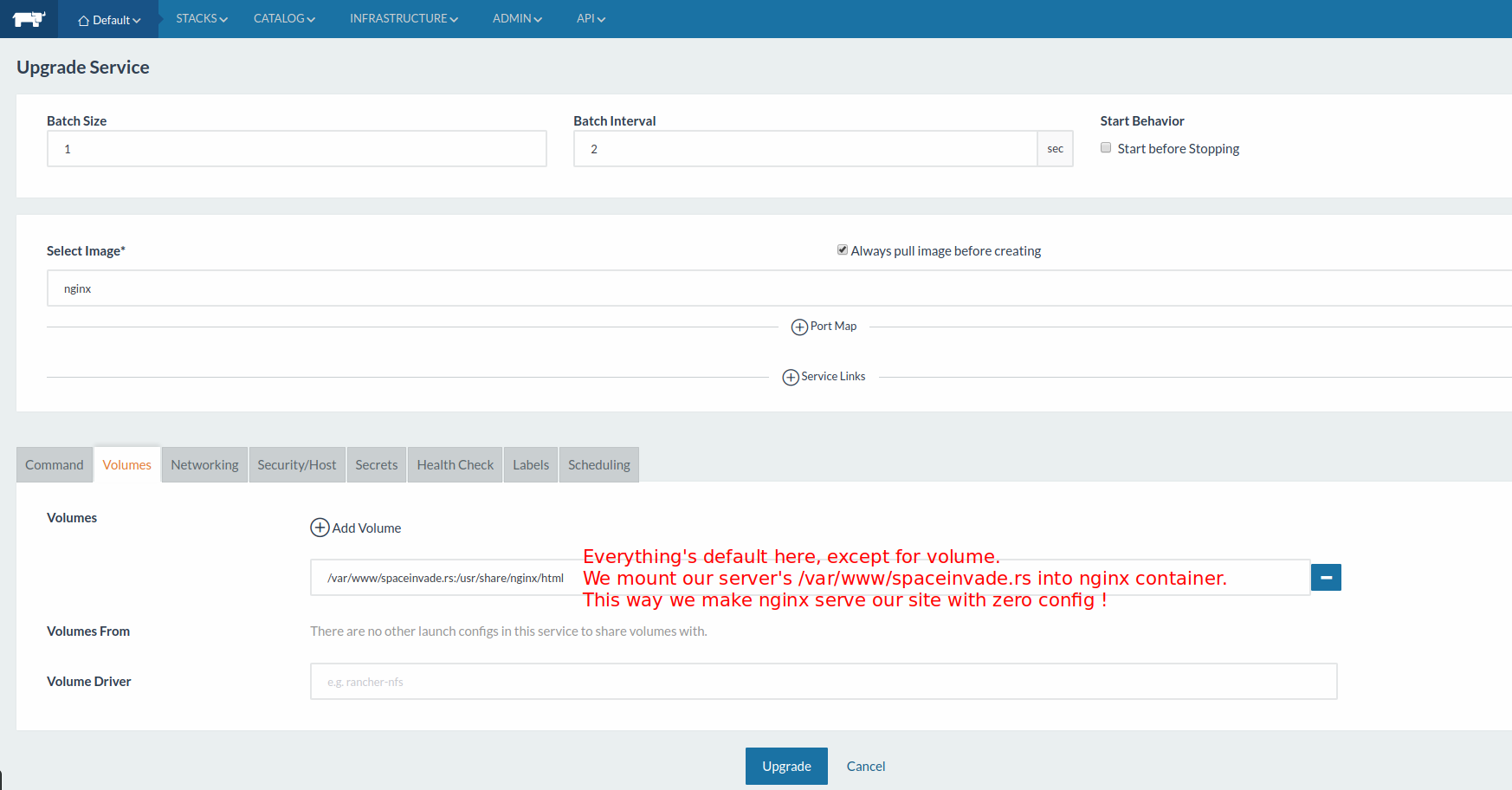Screen dimensions: 1512x790
Task: Click the Cancel link
Action: [866, 767]
